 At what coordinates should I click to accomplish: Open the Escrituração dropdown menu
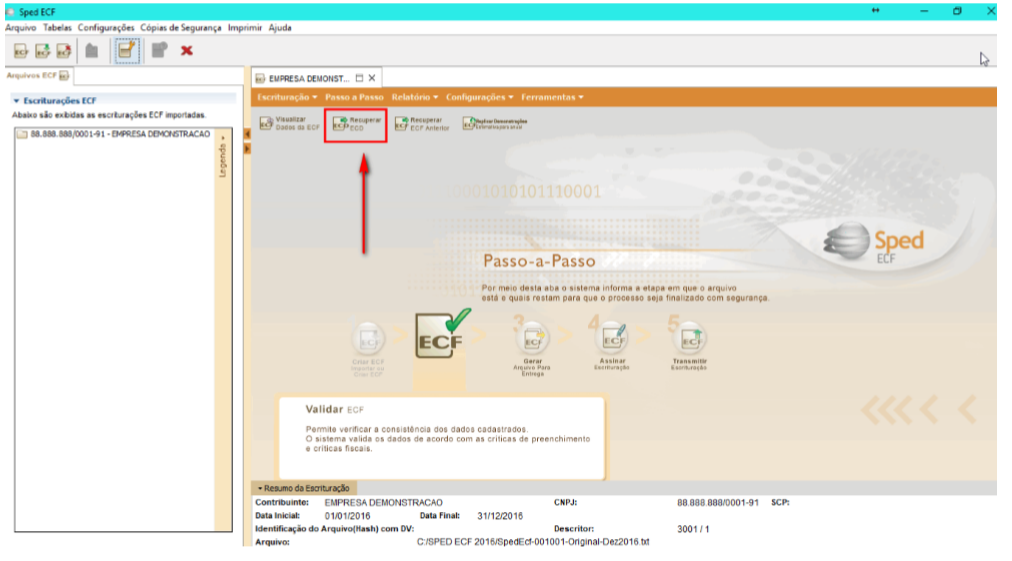tap(287, 97)
